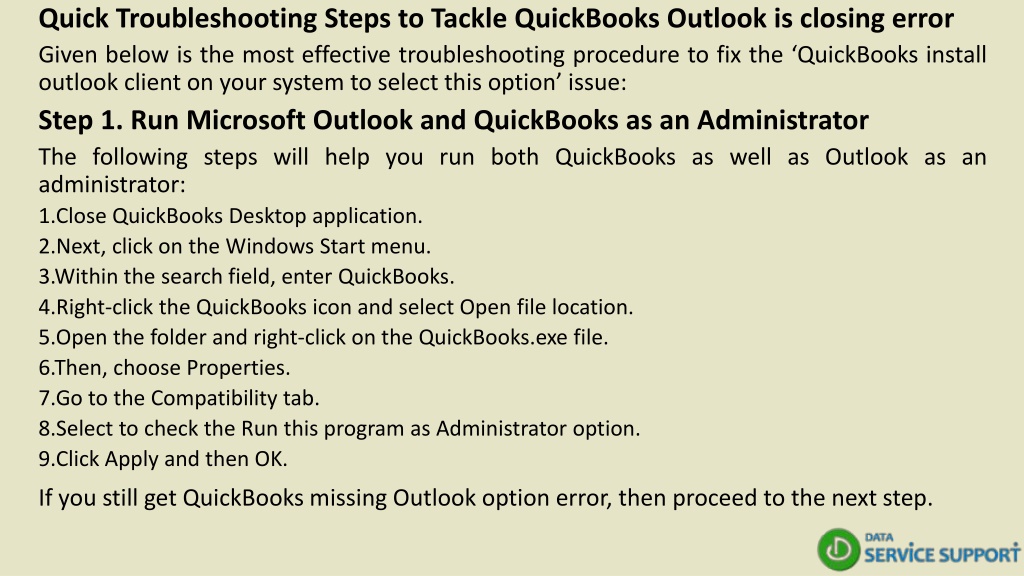This screenshot has height=576, width=1024.
Task: Click the Step 1 heading about running as Administrator
Action: coord(453,120)
